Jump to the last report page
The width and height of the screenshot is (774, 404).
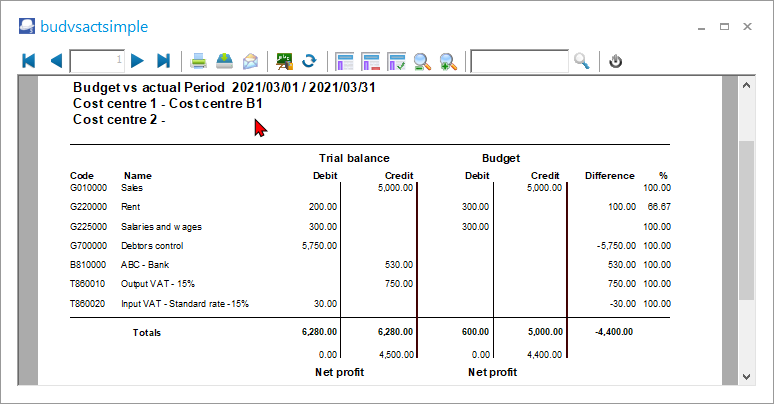point(164,61)
